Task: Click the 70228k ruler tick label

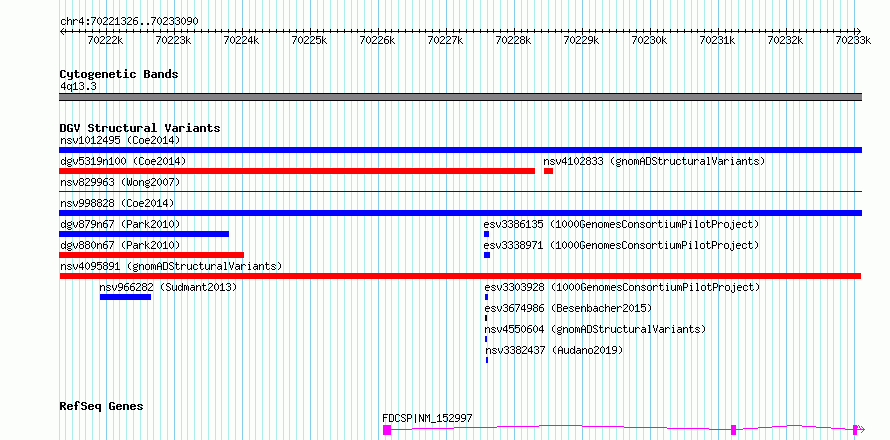Action: 514,40
